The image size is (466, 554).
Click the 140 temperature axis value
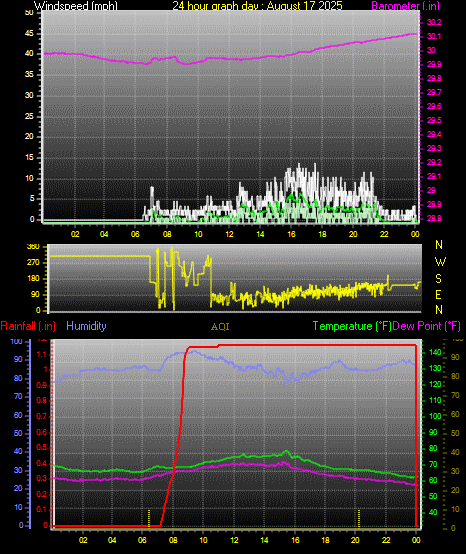[435, 352]
